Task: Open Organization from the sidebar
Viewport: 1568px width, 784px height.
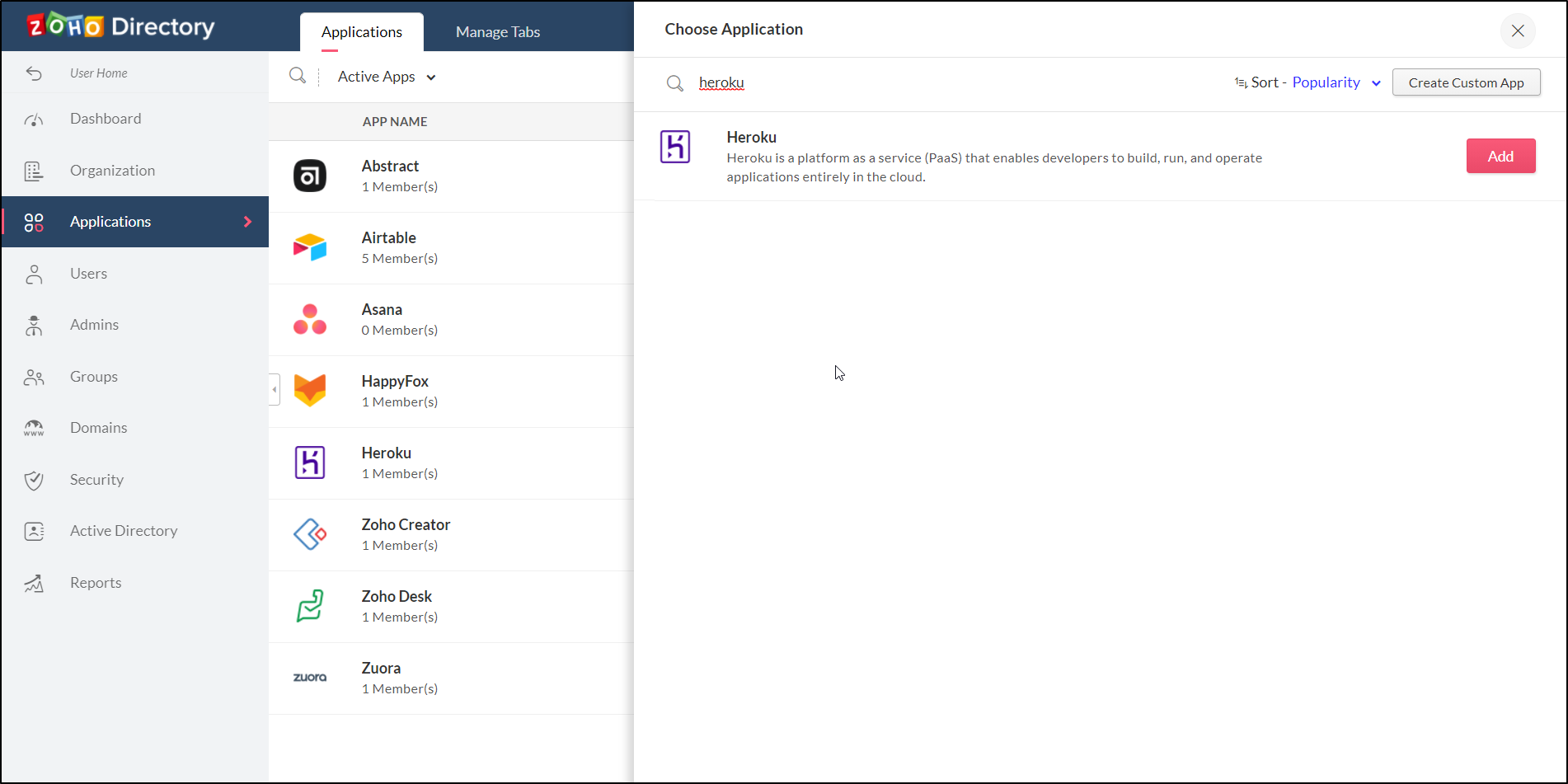Action: coord(112,171)
